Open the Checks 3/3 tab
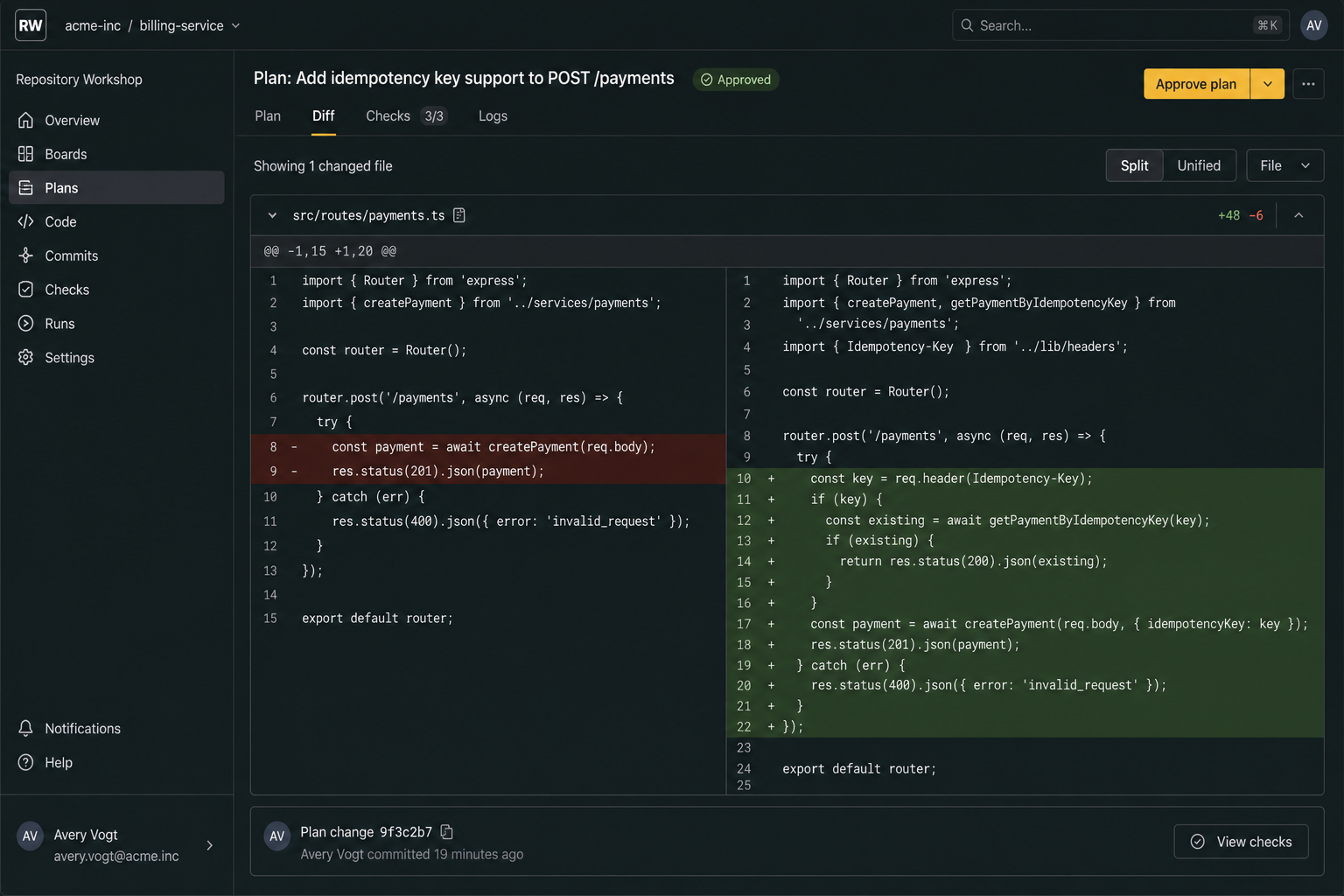The width and height of the screenshot is (1344, 896). tap(406, 115)
